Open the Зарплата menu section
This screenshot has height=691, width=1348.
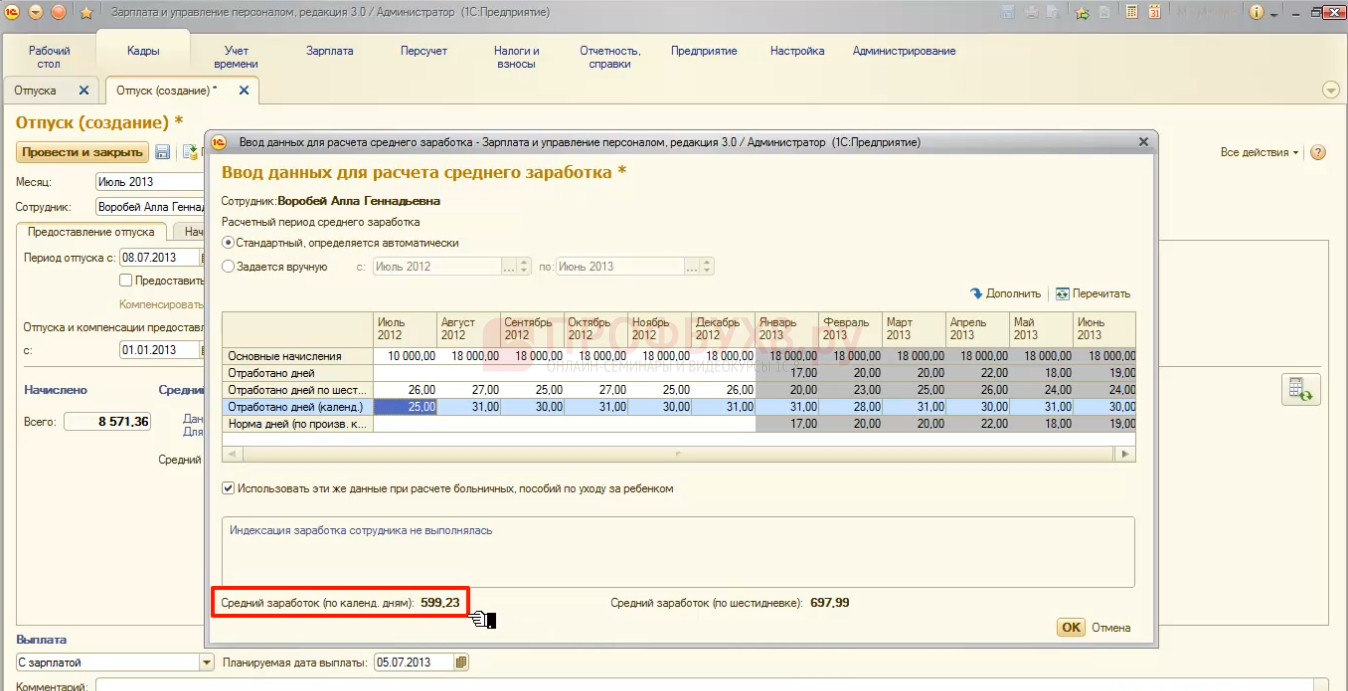[x=329, y=51]
